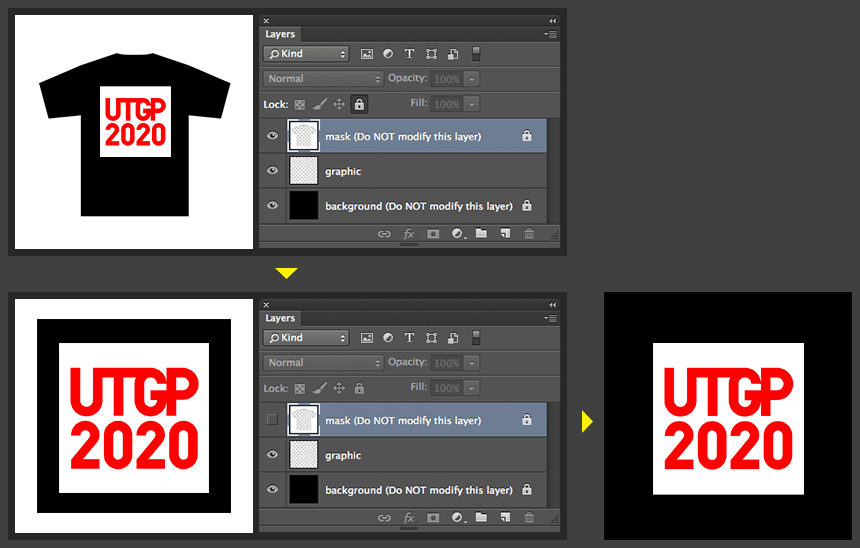Close the bottom Layers panel
This screenshot has width=860, height=548.
coord(266,305)
